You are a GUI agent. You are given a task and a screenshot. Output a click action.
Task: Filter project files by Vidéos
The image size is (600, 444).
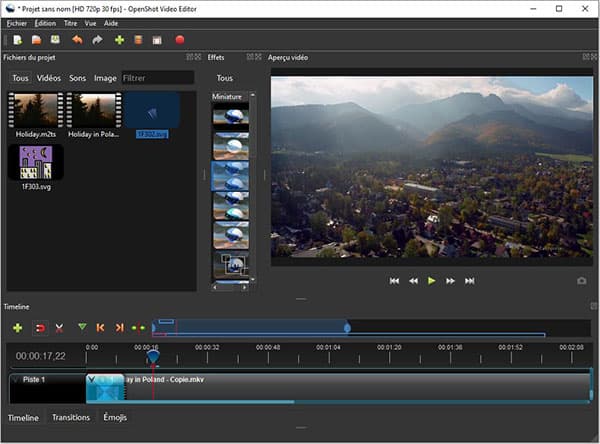[49, 78]
